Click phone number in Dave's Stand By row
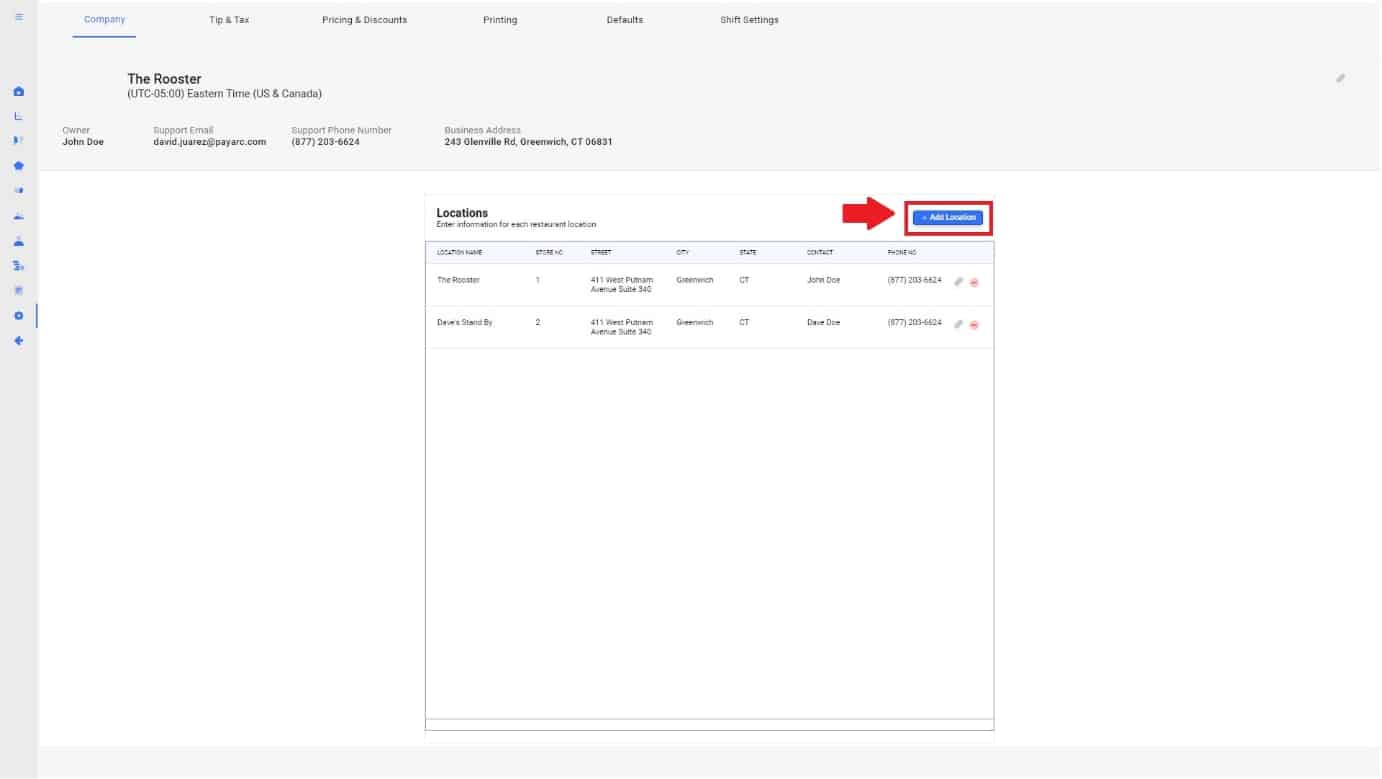Viewport: 1382px width, 779px height. (914, 323)
